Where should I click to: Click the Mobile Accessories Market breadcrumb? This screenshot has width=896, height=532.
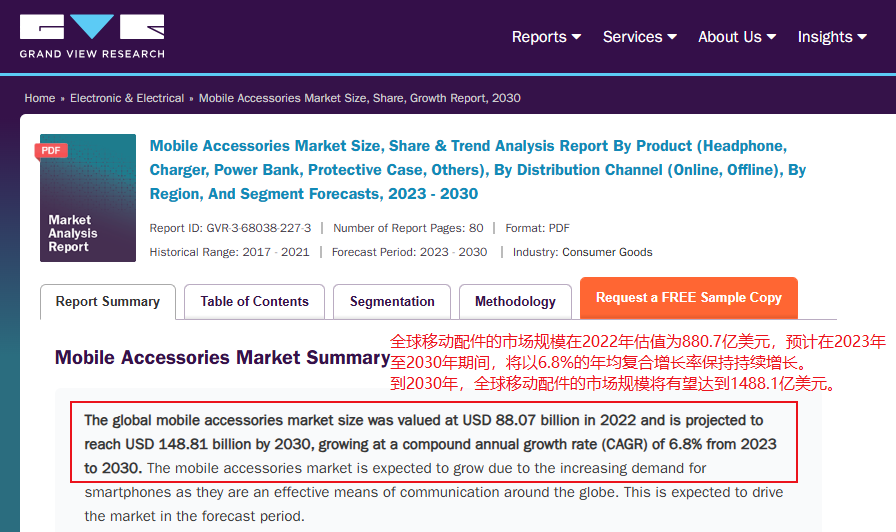coord(359,98)
